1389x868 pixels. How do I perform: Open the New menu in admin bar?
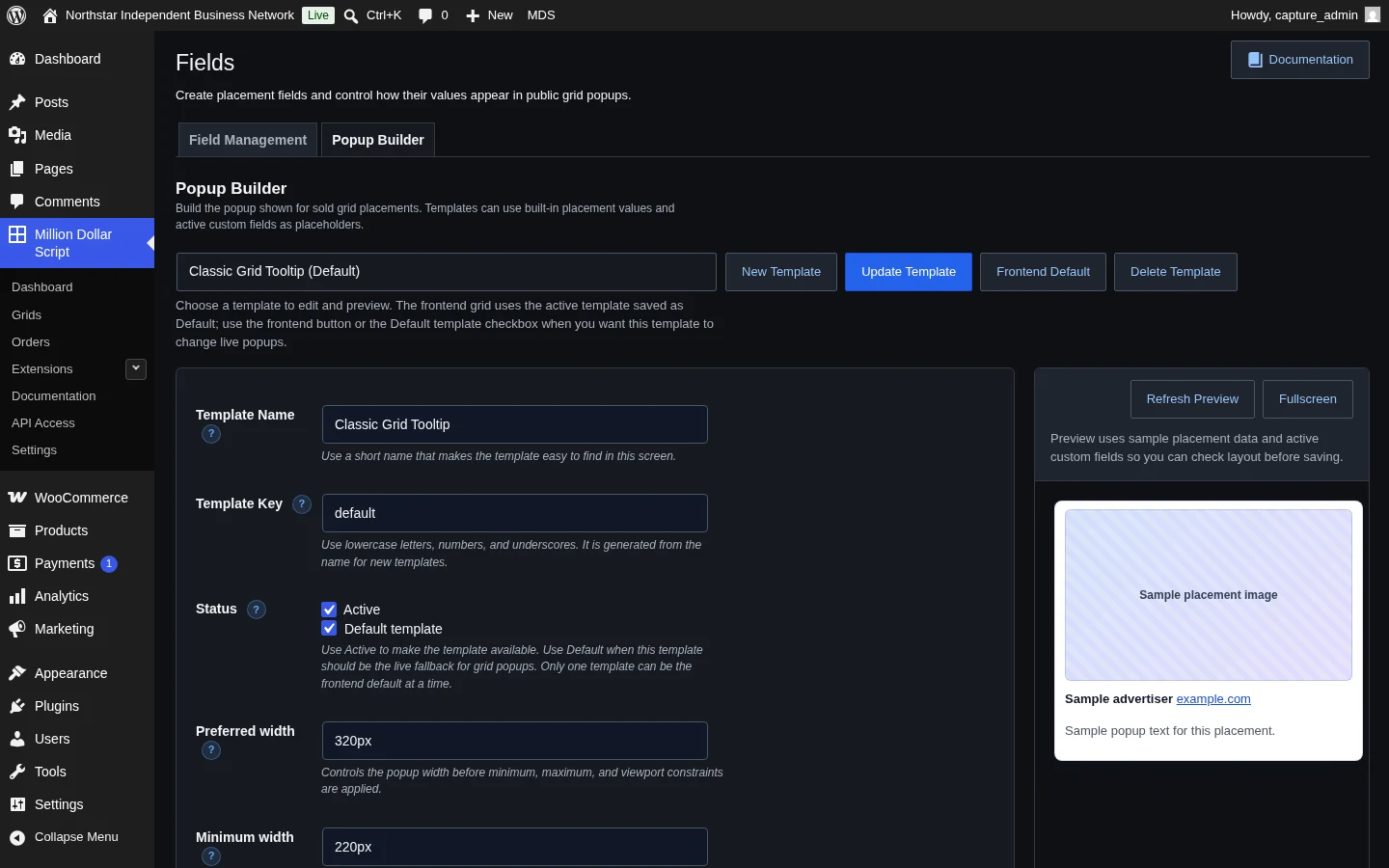pos(489,15)
